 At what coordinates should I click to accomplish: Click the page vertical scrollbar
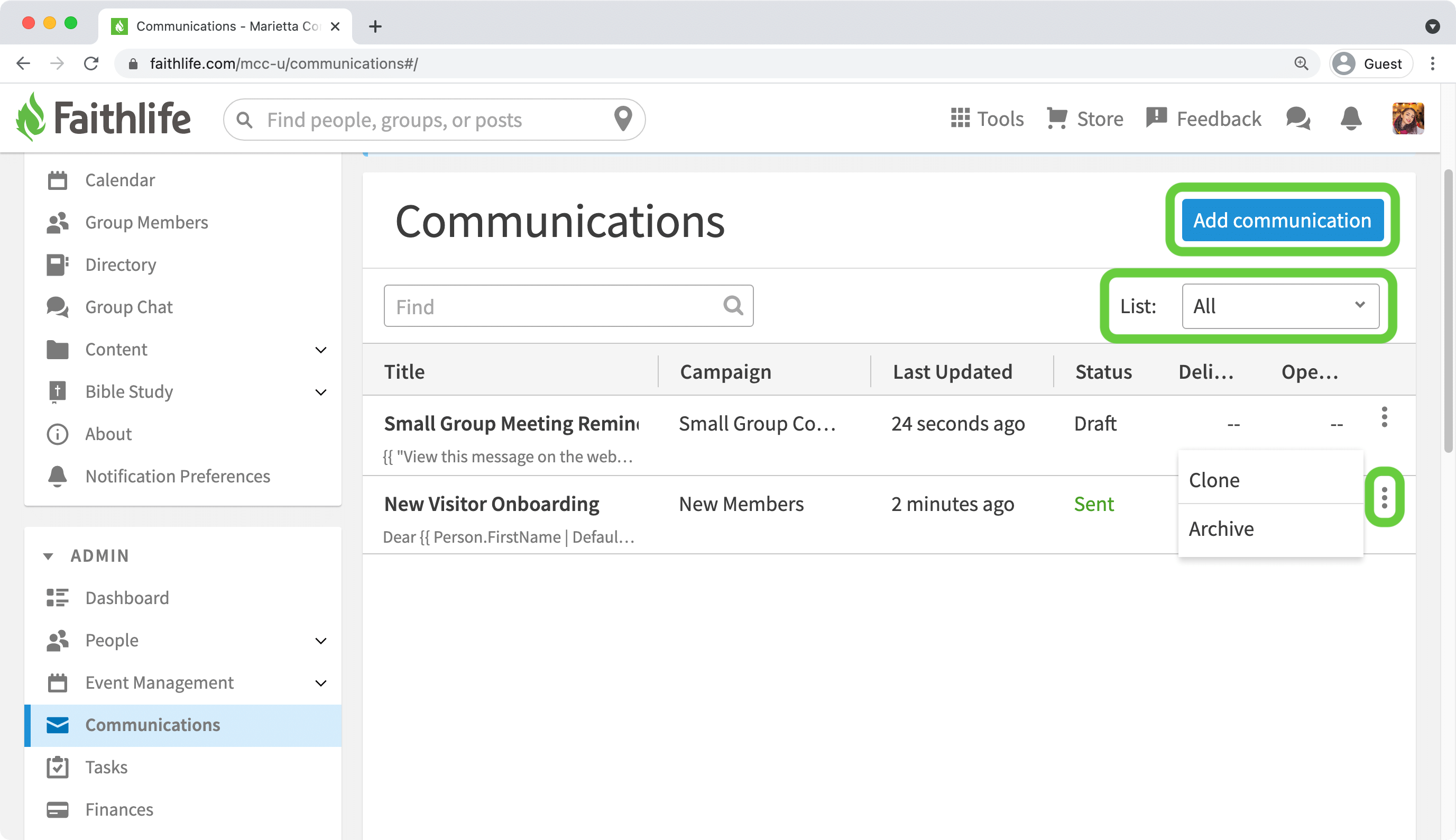[x=1448, y=312]
